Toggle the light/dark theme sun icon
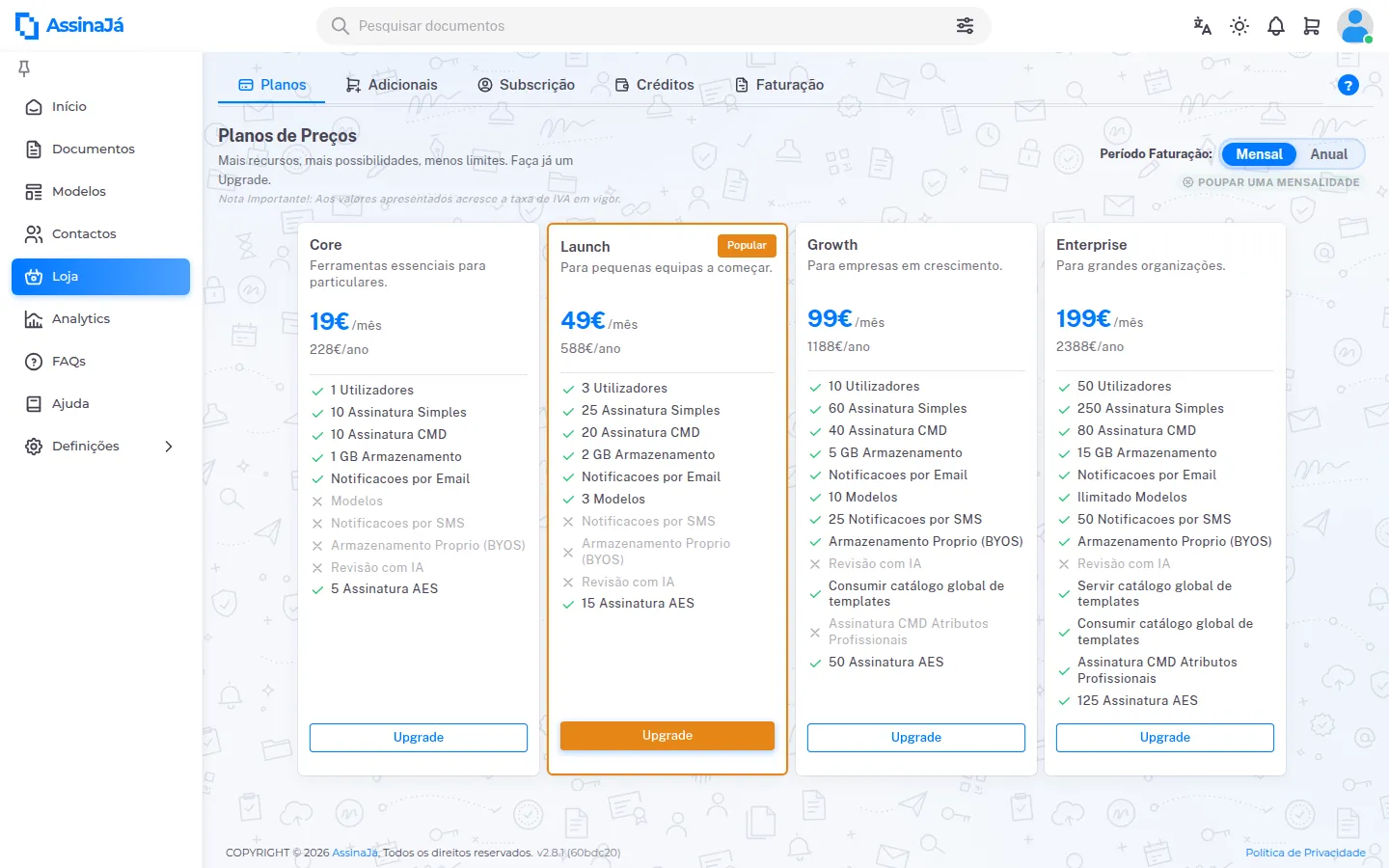1389x868 pixels. [x=1239, y=26]
